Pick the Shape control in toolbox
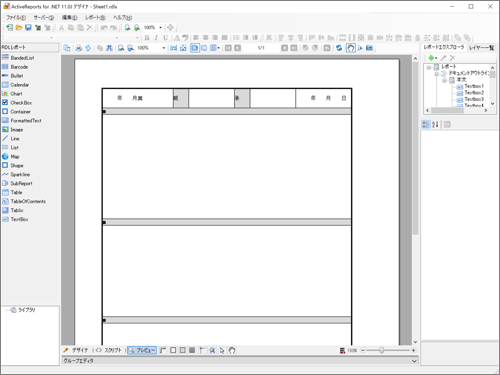This screenshot has width=500, height=375. click(13, 166)
